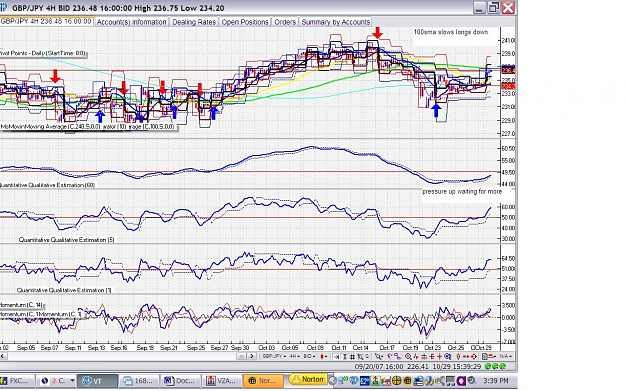Open the Dealing Rates tab
The image size is (625, 391).
(x=194, y=22)
